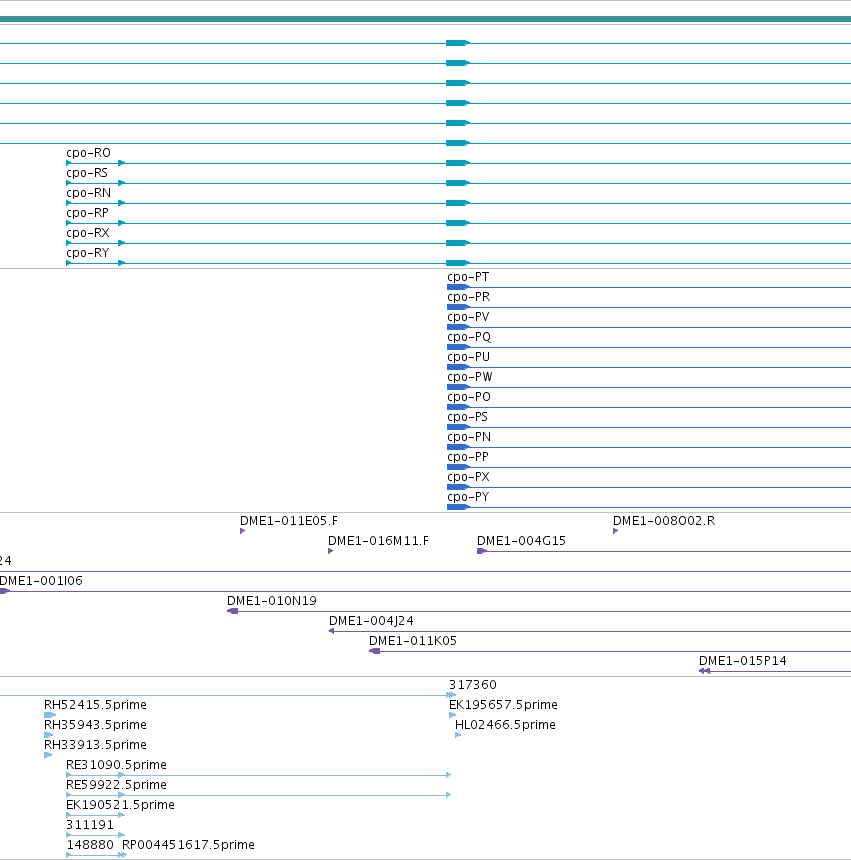
Task: Choose the cpo-PU protein label
Action: coord(468,357)
